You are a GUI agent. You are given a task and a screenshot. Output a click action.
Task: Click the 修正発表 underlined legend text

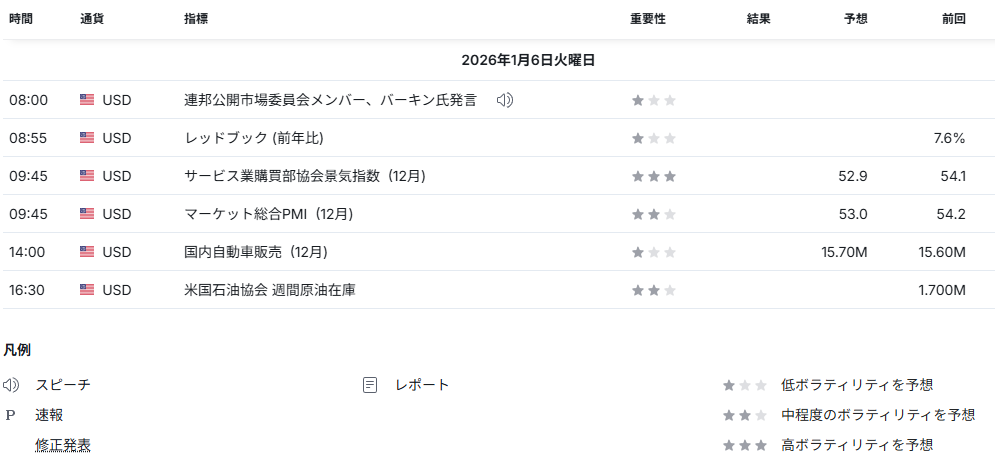[63, 445]
